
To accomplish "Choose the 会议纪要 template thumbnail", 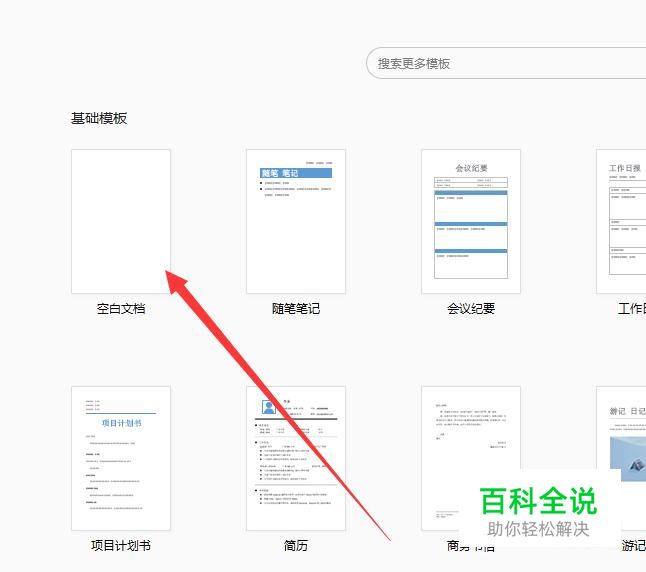I will (x=471, y=222).
